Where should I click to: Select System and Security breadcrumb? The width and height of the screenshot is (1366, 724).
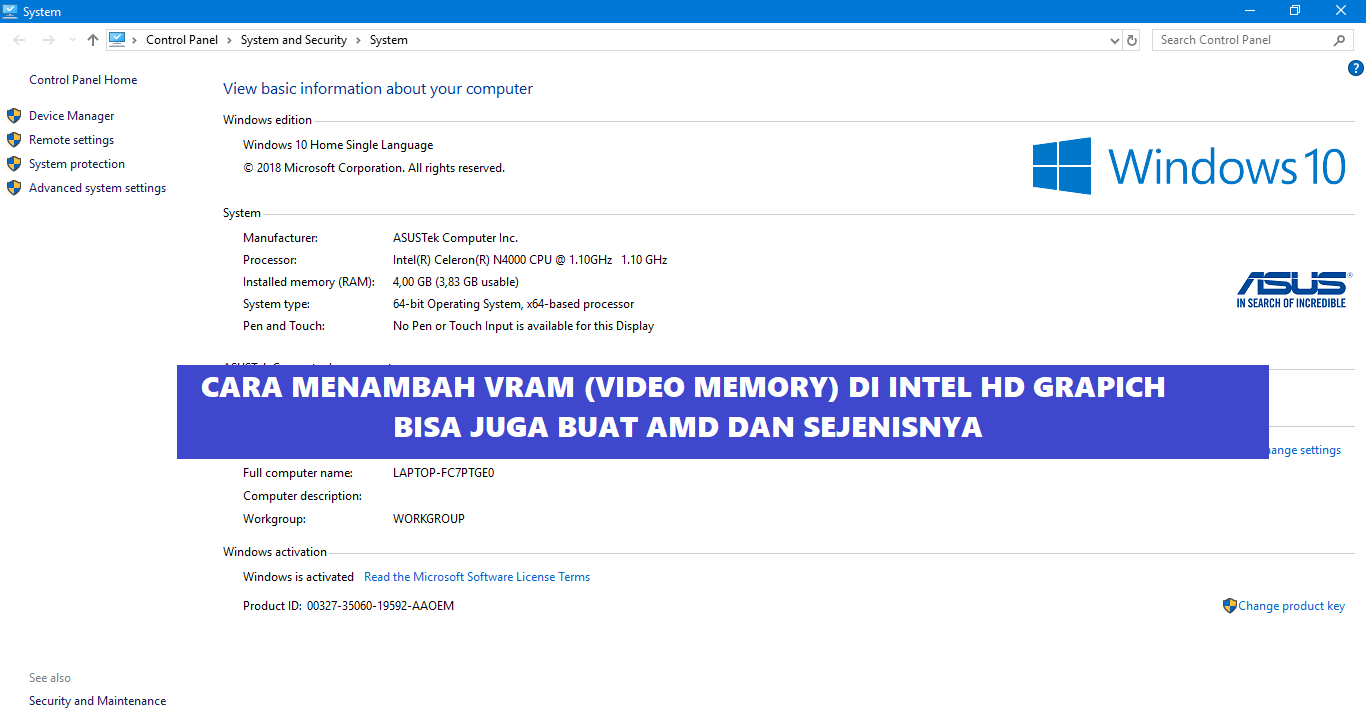(294, 40)
